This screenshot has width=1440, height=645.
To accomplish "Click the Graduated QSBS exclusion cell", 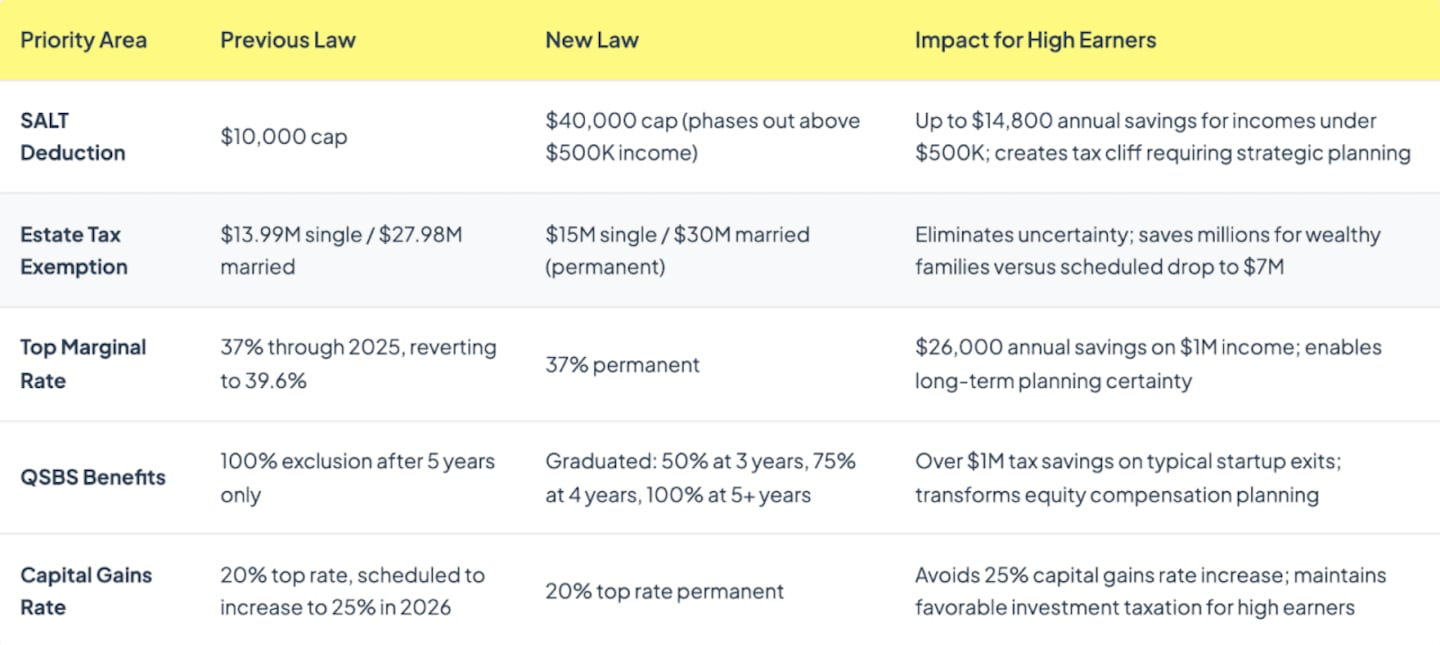I will click(x=700, y=478).
